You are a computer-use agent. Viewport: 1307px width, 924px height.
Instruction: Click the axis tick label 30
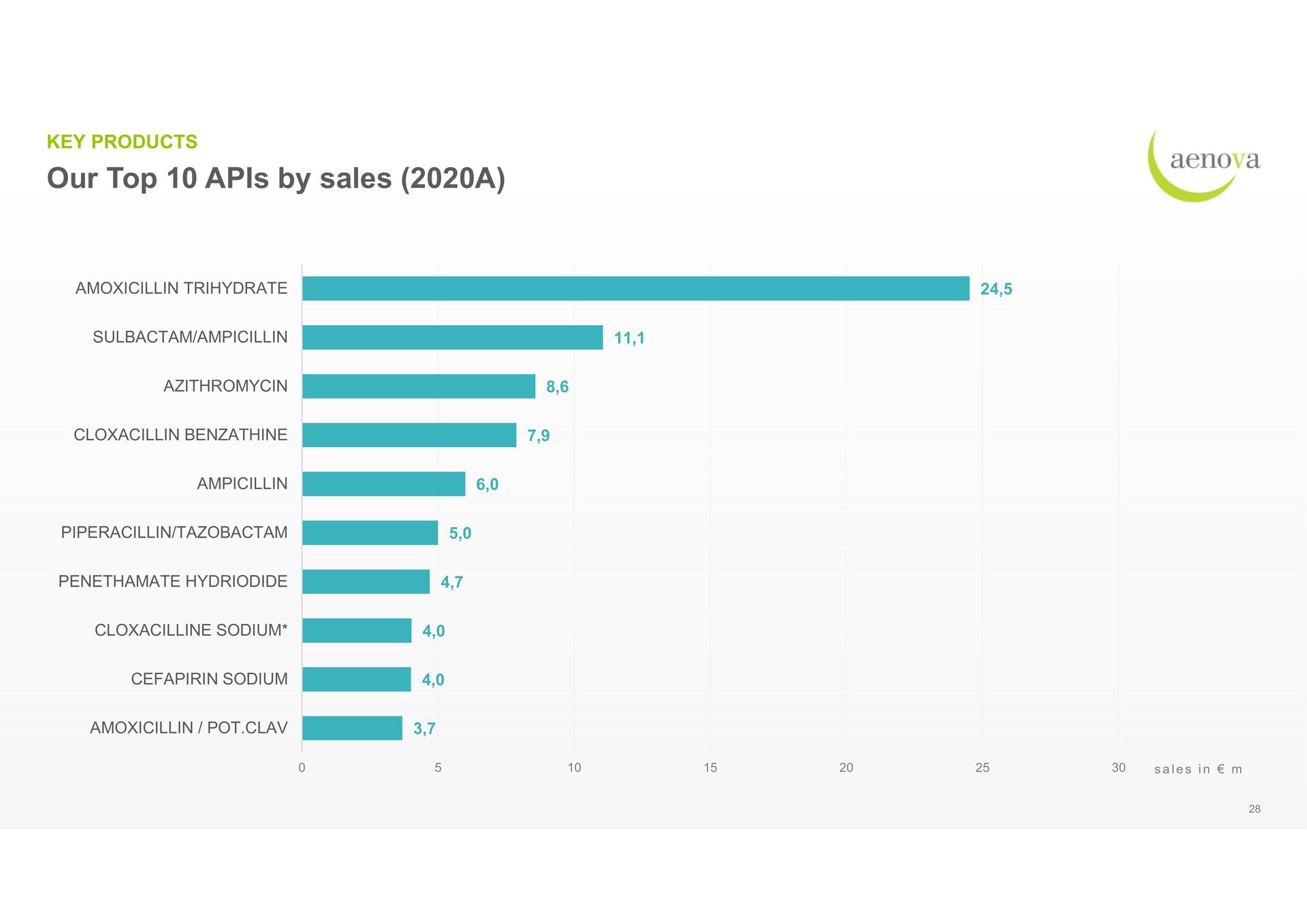pyautogui.click(x=1118, y=768)
